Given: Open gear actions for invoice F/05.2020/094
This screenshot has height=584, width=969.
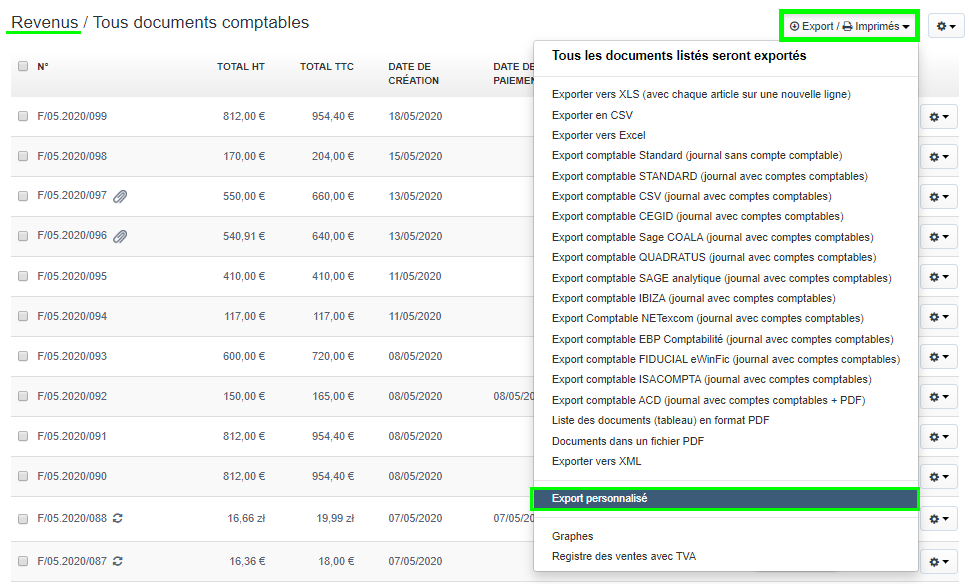Looking at the screenshot, I should pyautogui.click(x=938, y=317).
